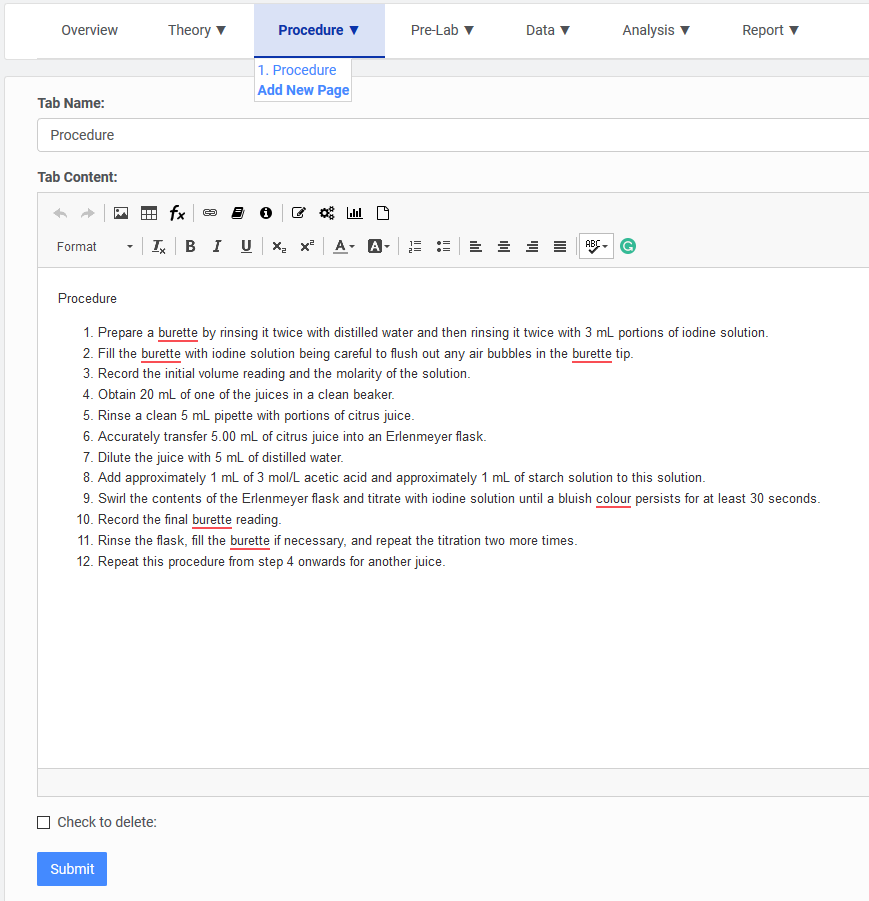Redo the last undone edit
869x901 pixels.
pyautogui.click(x=87, y=213)
